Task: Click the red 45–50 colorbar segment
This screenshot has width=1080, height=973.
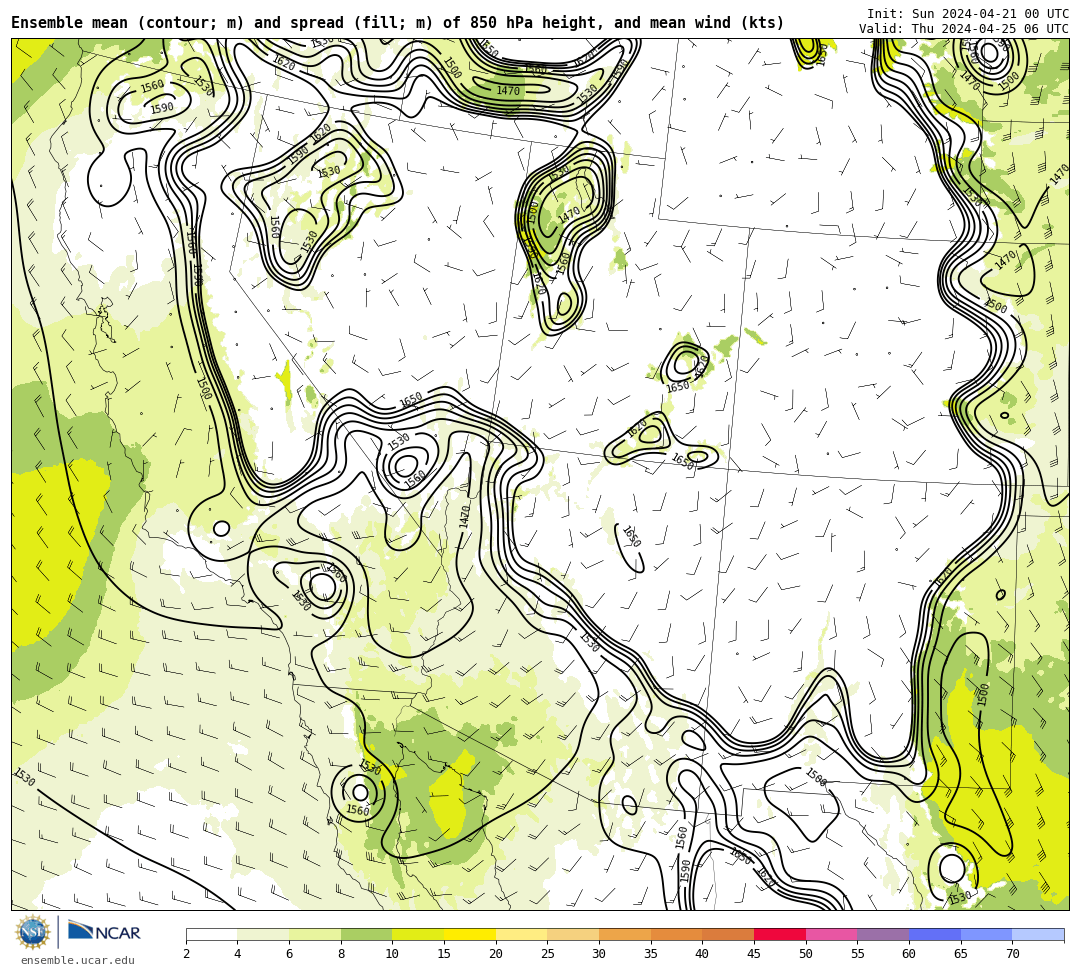Action: pos(780,934)
